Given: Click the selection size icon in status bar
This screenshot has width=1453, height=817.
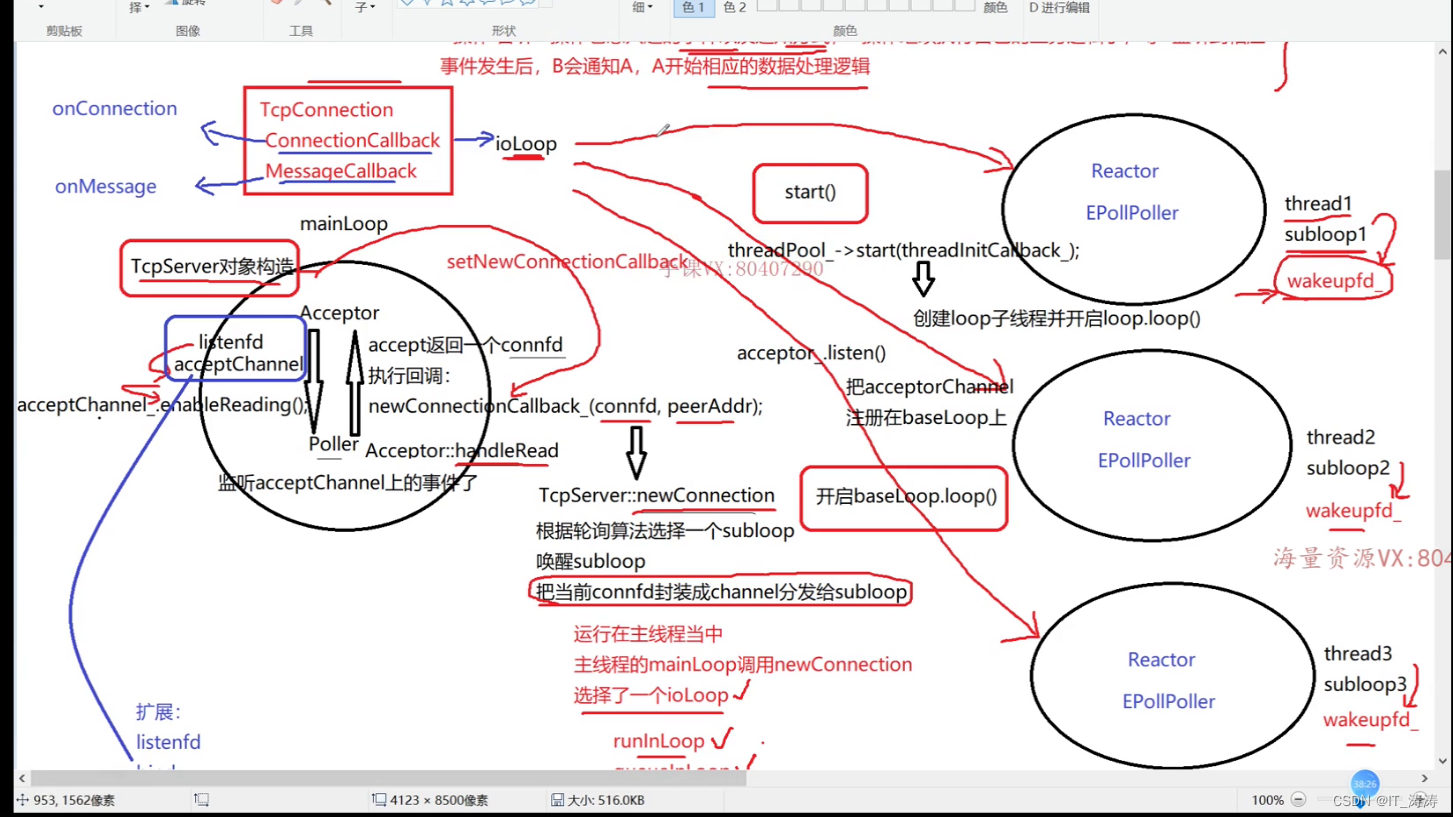Looking at the screenshot, I should (201, 800).
